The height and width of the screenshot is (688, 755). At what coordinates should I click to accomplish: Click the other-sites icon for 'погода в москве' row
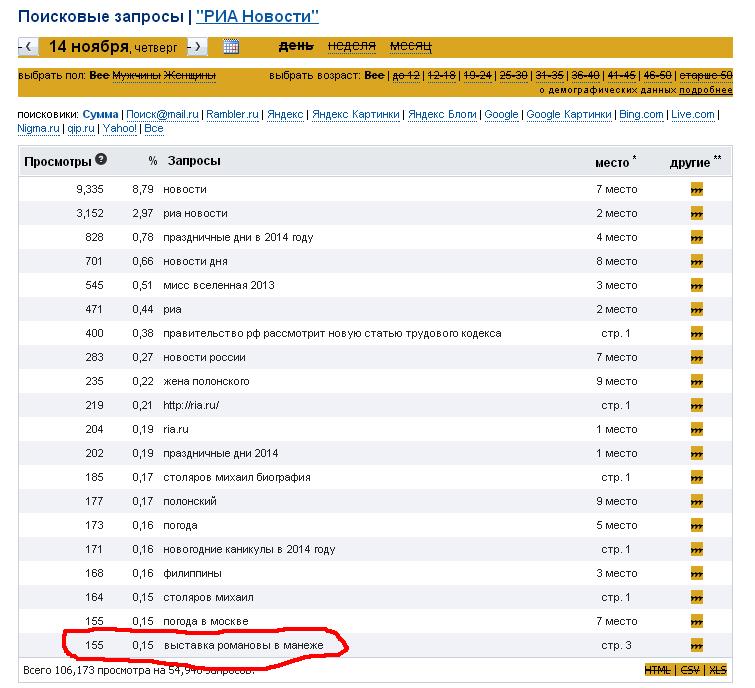tap(697, 621)
